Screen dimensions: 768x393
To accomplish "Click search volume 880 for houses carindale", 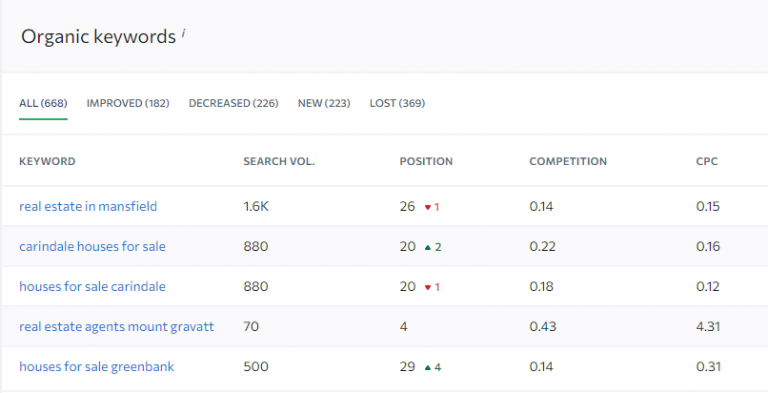I will coord(256,287).
